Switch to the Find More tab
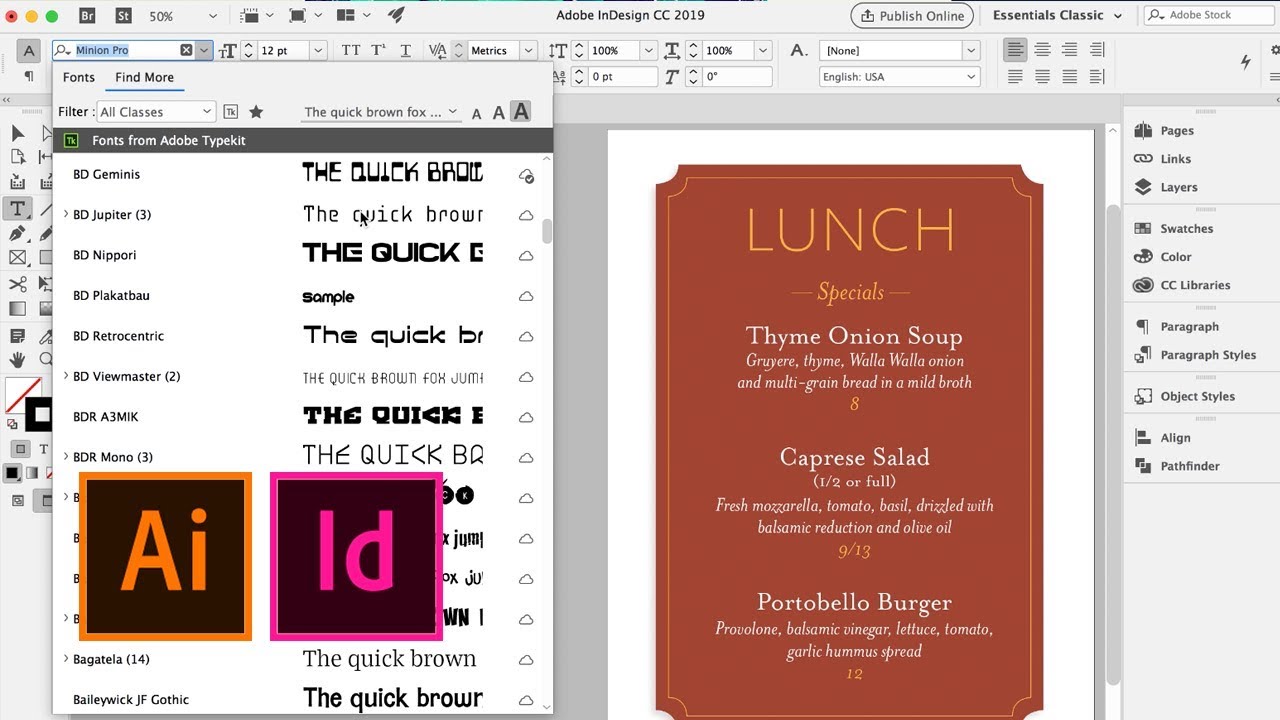Screen dimensions: 1280x720 (x=144, y=77)
